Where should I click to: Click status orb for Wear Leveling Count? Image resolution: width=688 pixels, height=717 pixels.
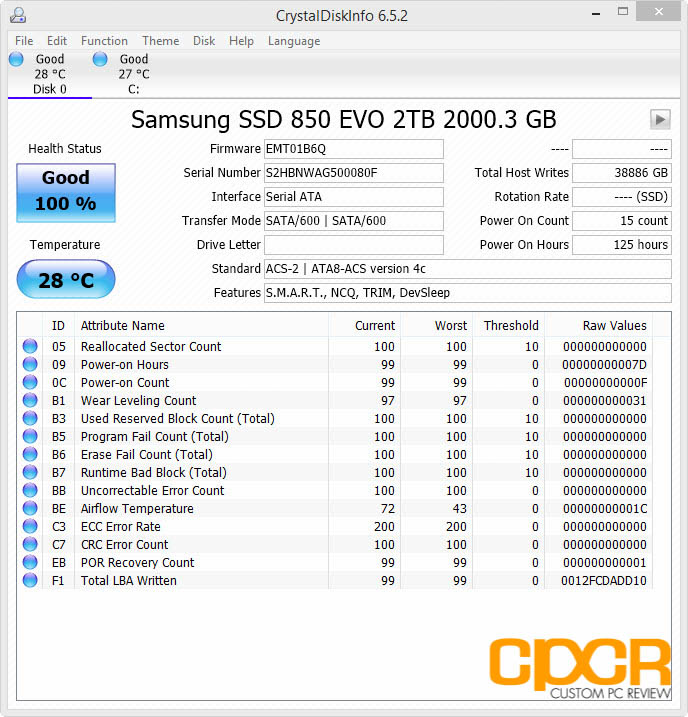point(30,400)
